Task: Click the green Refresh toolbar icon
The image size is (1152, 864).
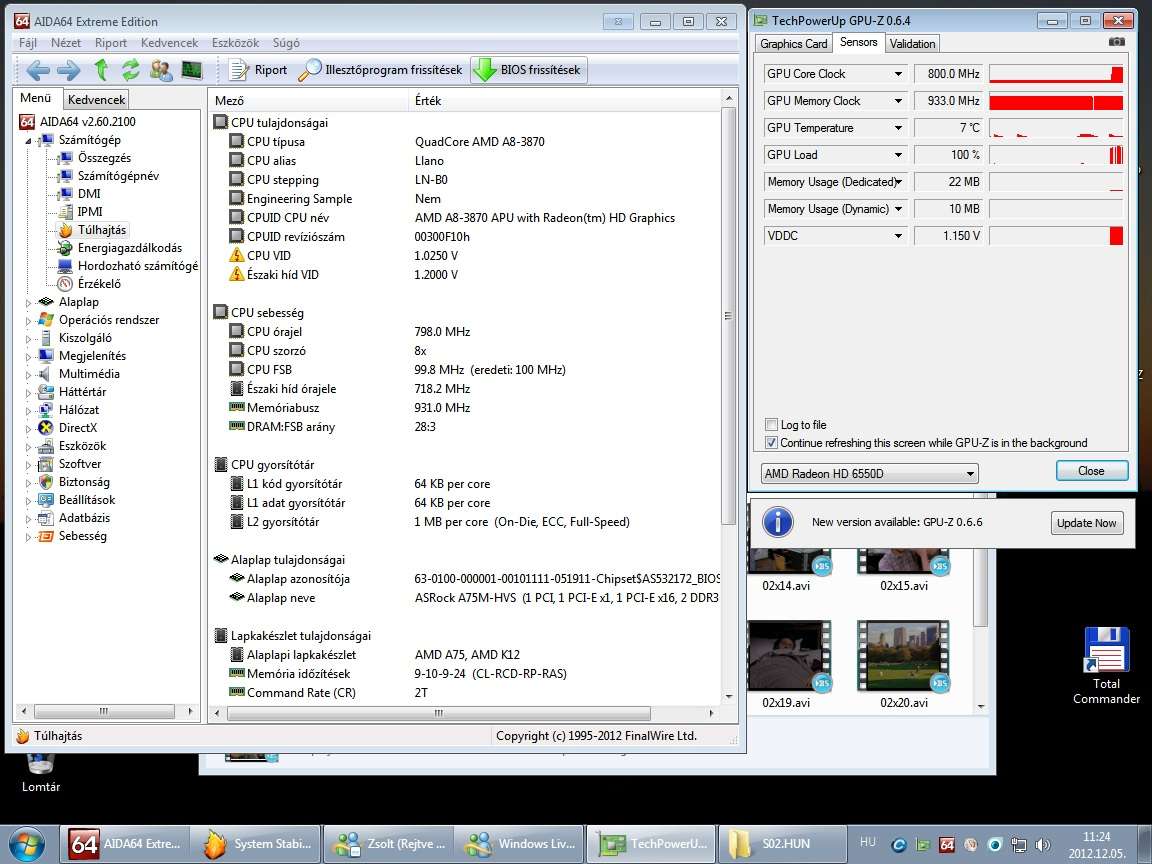Action: pyautogui.click(x=130, y=70)
